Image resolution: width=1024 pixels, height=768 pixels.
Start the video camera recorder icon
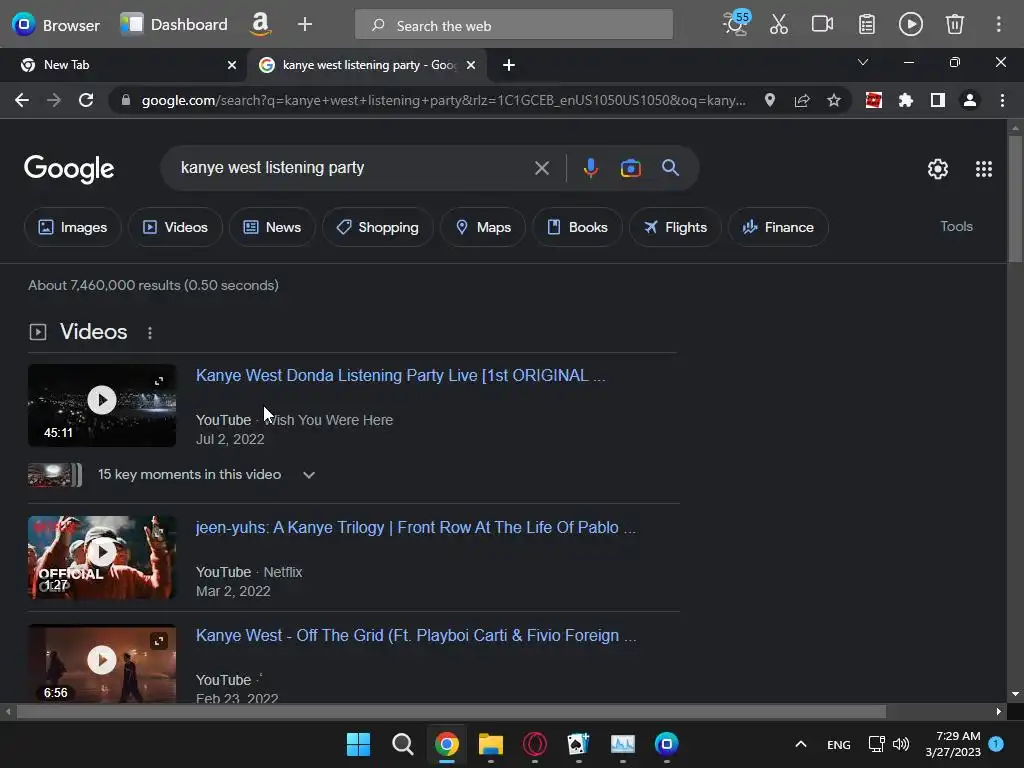[x=822, y=25]
